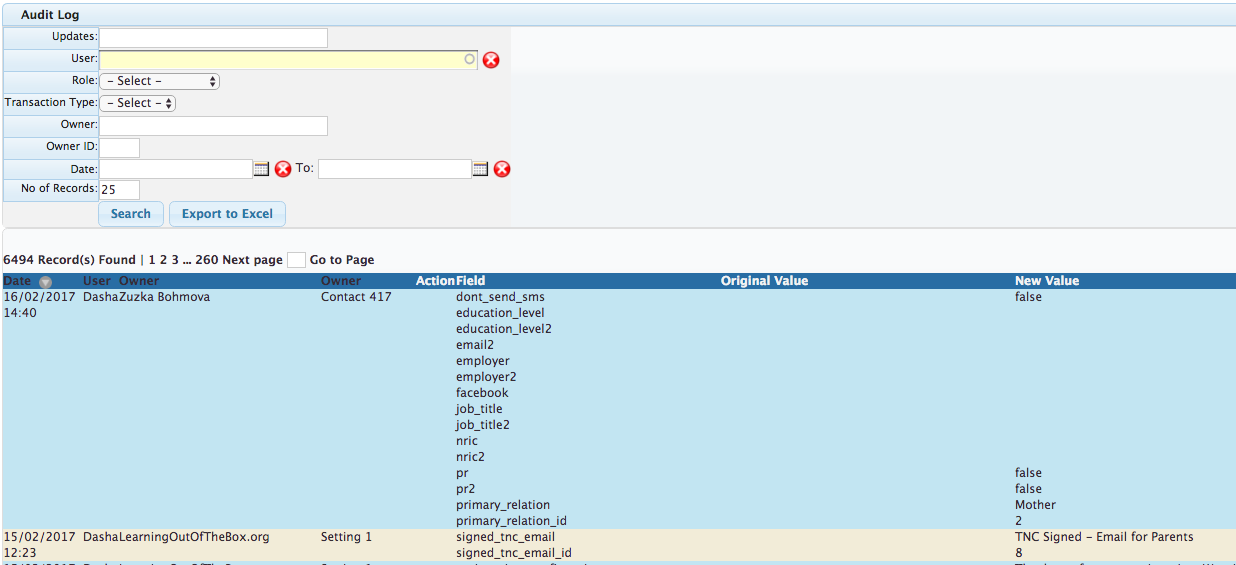Clear the User field with red X
This screenshot has width=1236, height=565.
491,60
